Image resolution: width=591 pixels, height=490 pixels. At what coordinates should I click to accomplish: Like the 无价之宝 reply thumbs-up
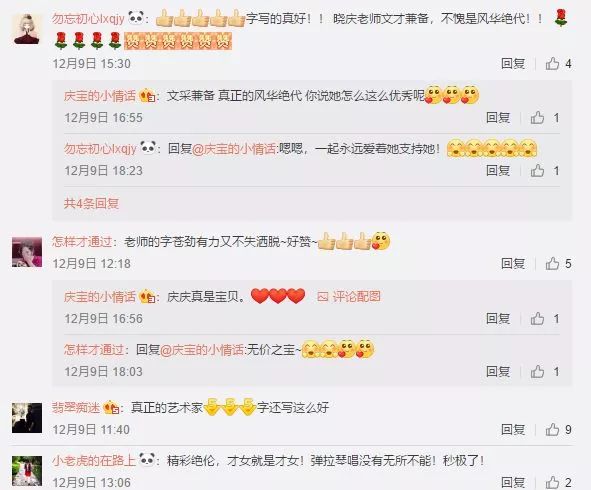pyautogui.click(x=537, y=372)
